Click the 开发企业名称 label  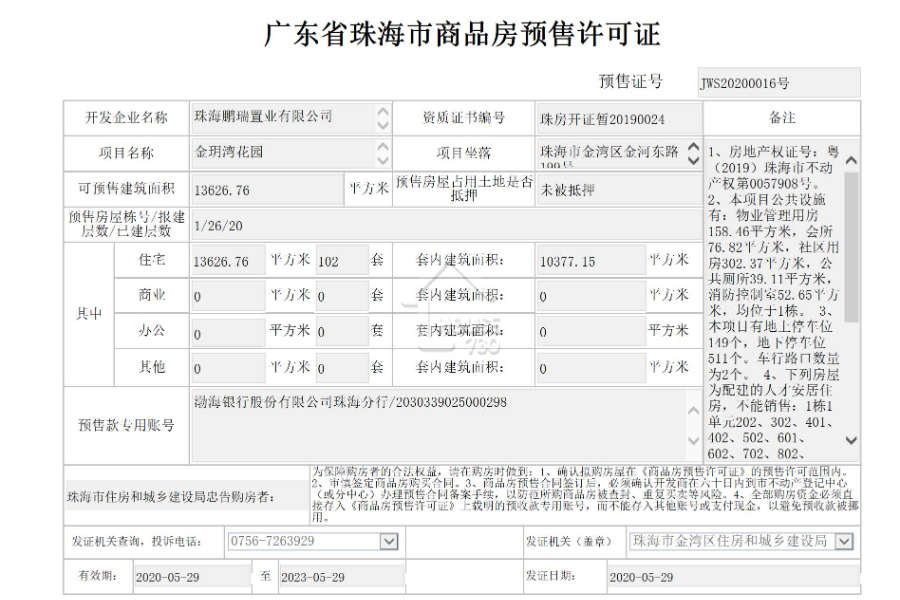(126, 118)
